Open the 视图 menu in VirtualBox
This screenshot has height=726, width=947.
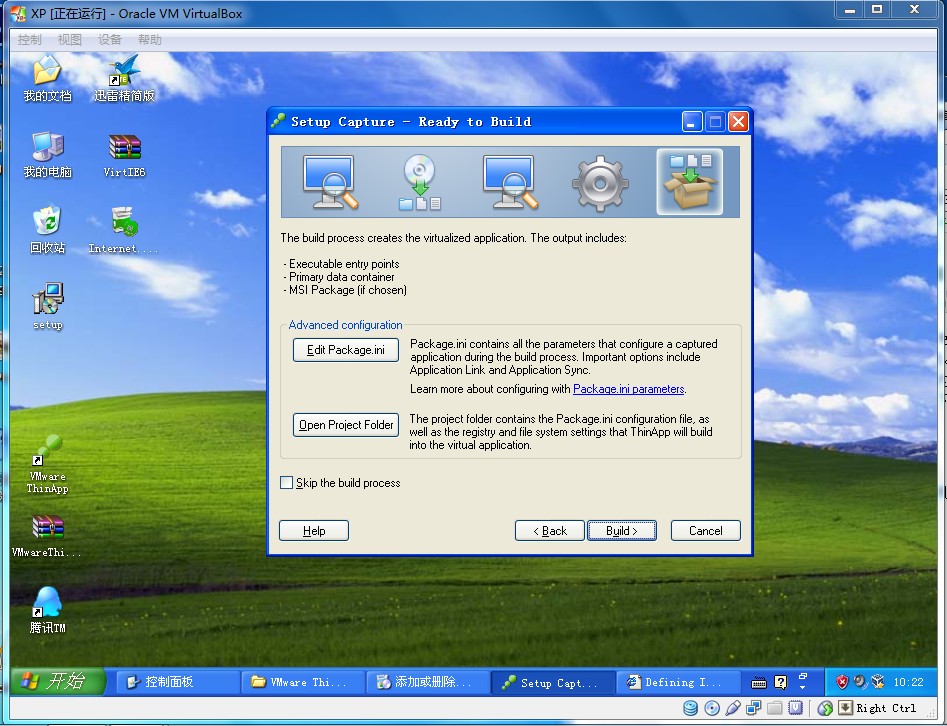(69, 40)
